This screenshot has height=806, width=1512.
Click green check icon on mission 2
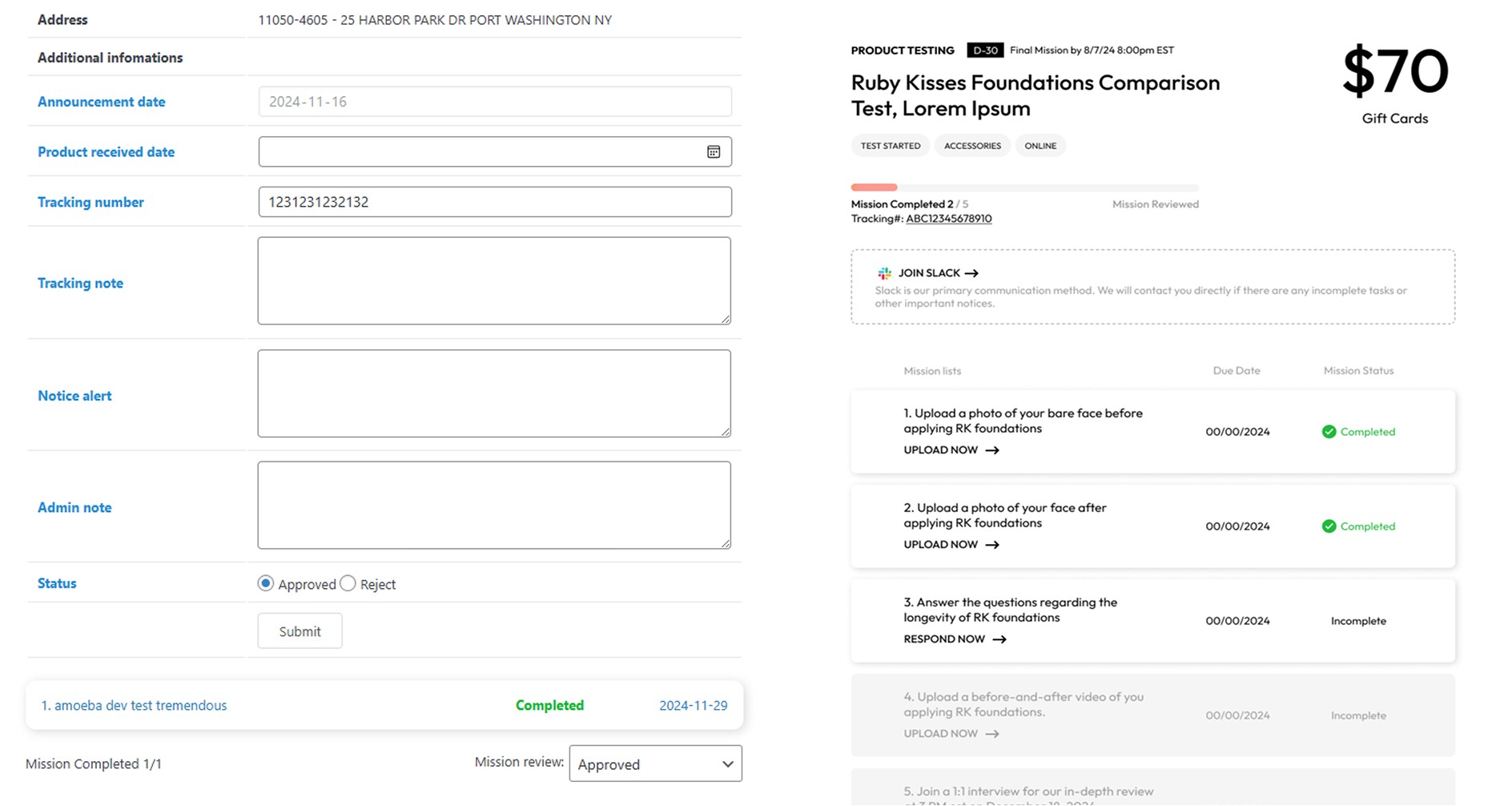[x=1329, y=526]
